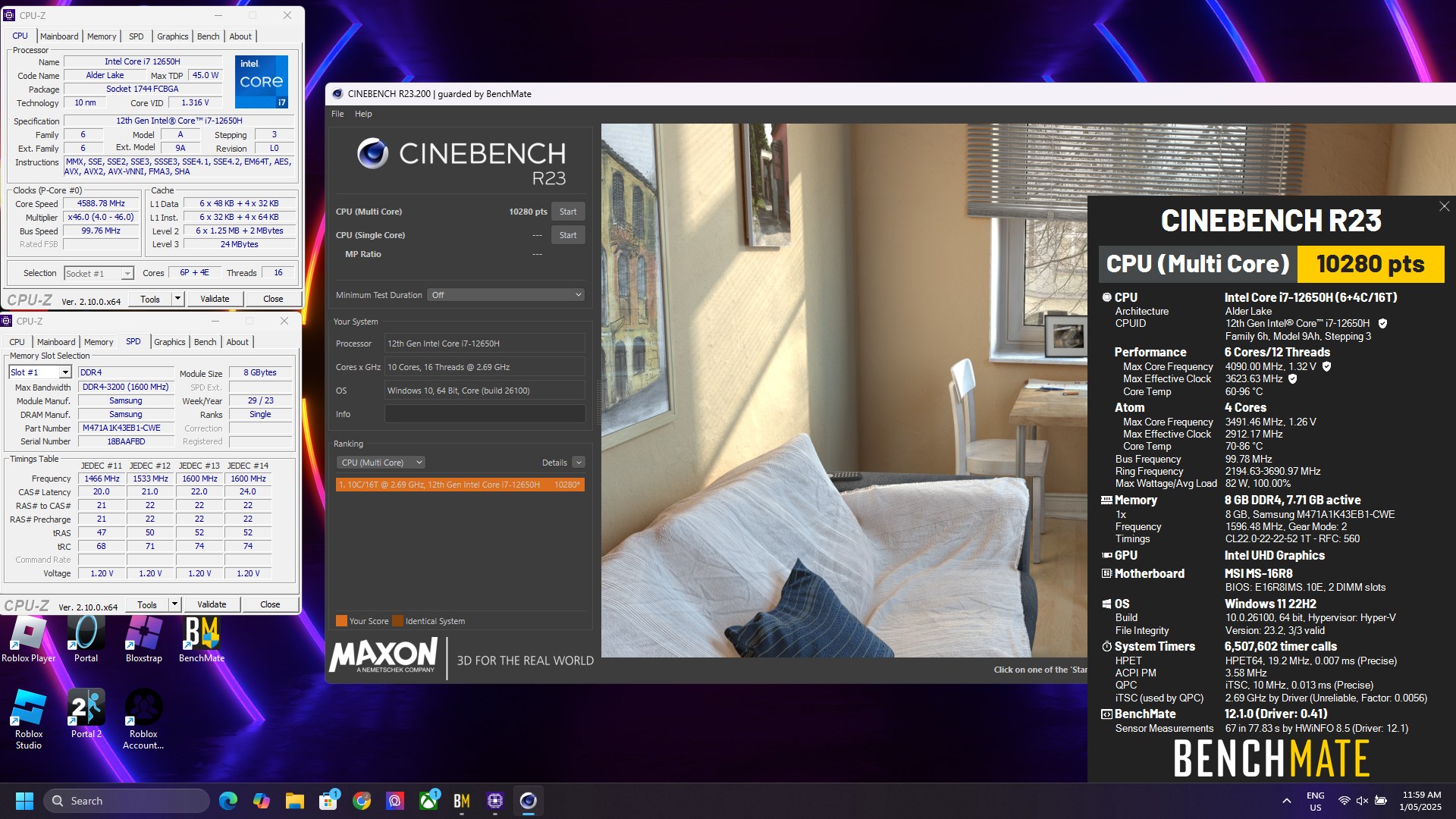
Task: Click Close button in lower CPU-Z window
Action: 270,604
